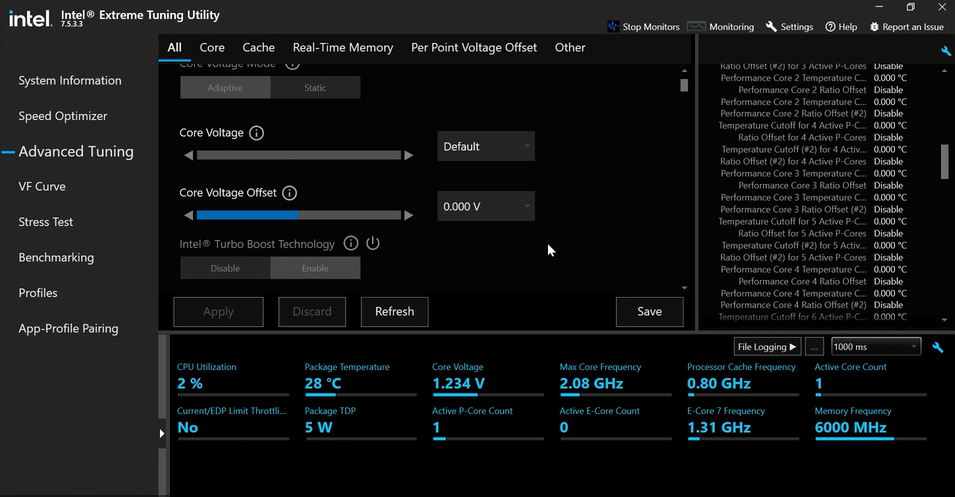The width and height of the screenshot is (955, 497).
Task: Click scroll up arrow of tuning panel
Action: point(684,71)
